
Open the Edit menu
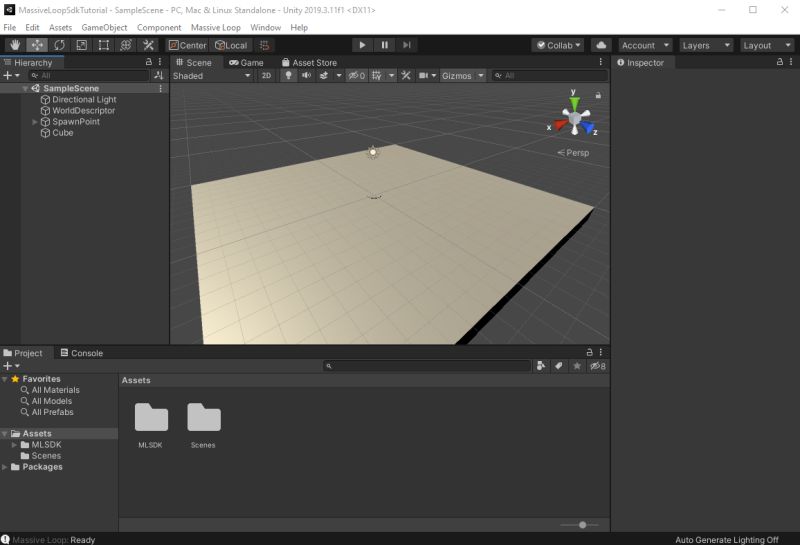click(x=32, y=28)
